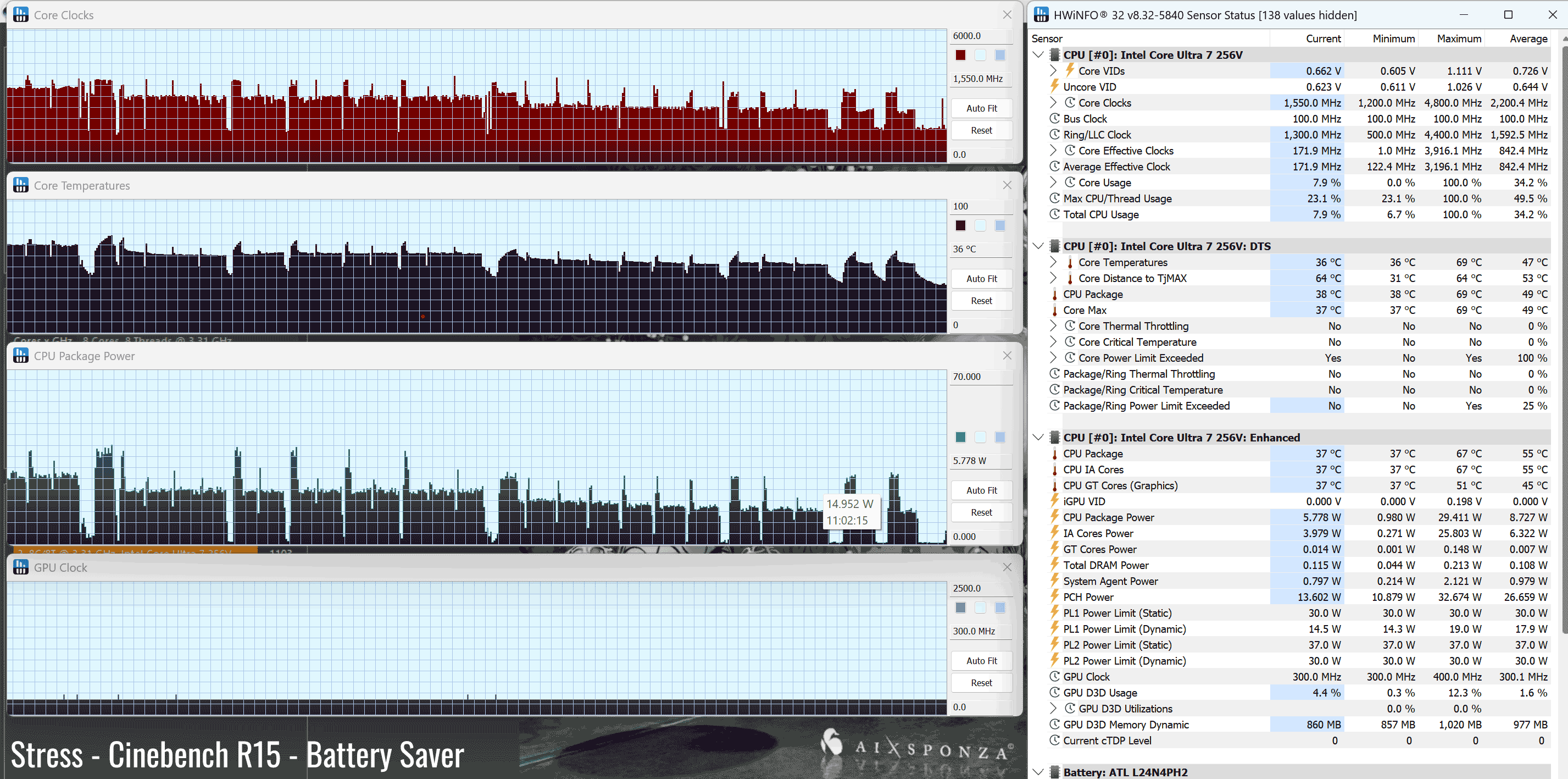
Task: Close the GPU Clock graph window
Action: (1007, 567)
